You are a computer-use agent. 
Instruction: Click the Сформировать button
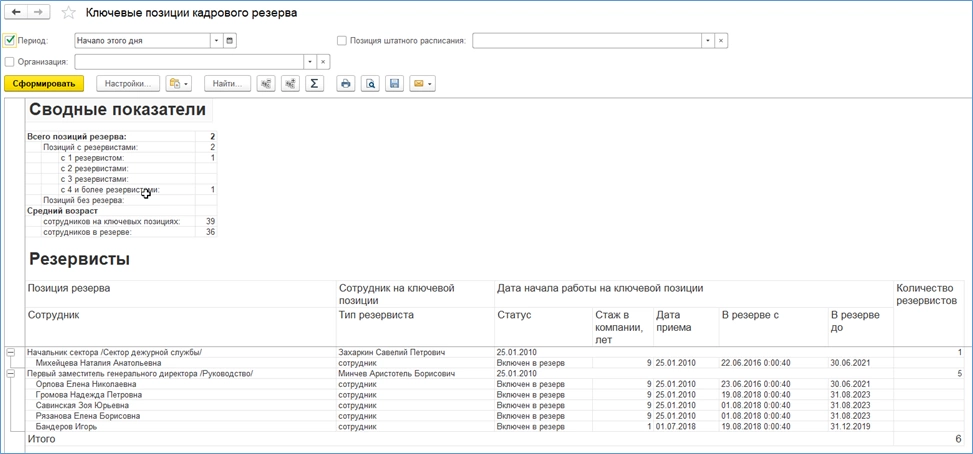pyautogui.click(x=44, y=84)
